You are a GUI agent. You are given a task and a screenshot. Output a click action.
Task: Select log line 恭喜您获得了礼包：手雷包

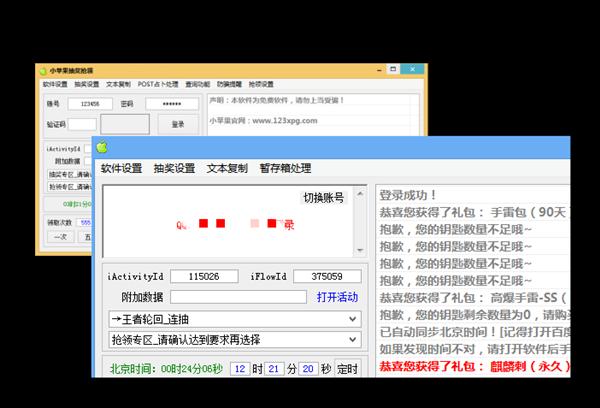[x=474, y=212]
